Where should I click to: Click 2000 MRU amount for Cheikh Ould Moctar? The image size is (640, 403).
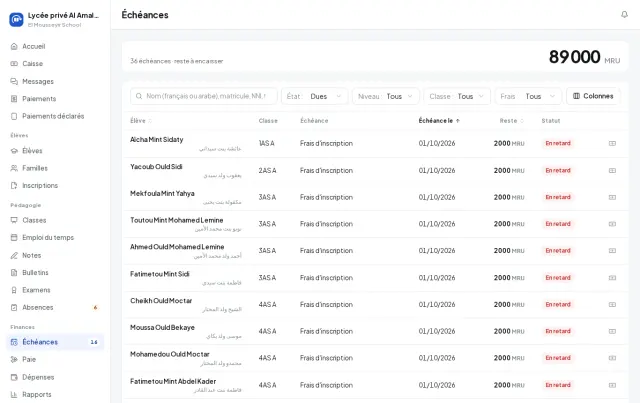coord(509,305)
